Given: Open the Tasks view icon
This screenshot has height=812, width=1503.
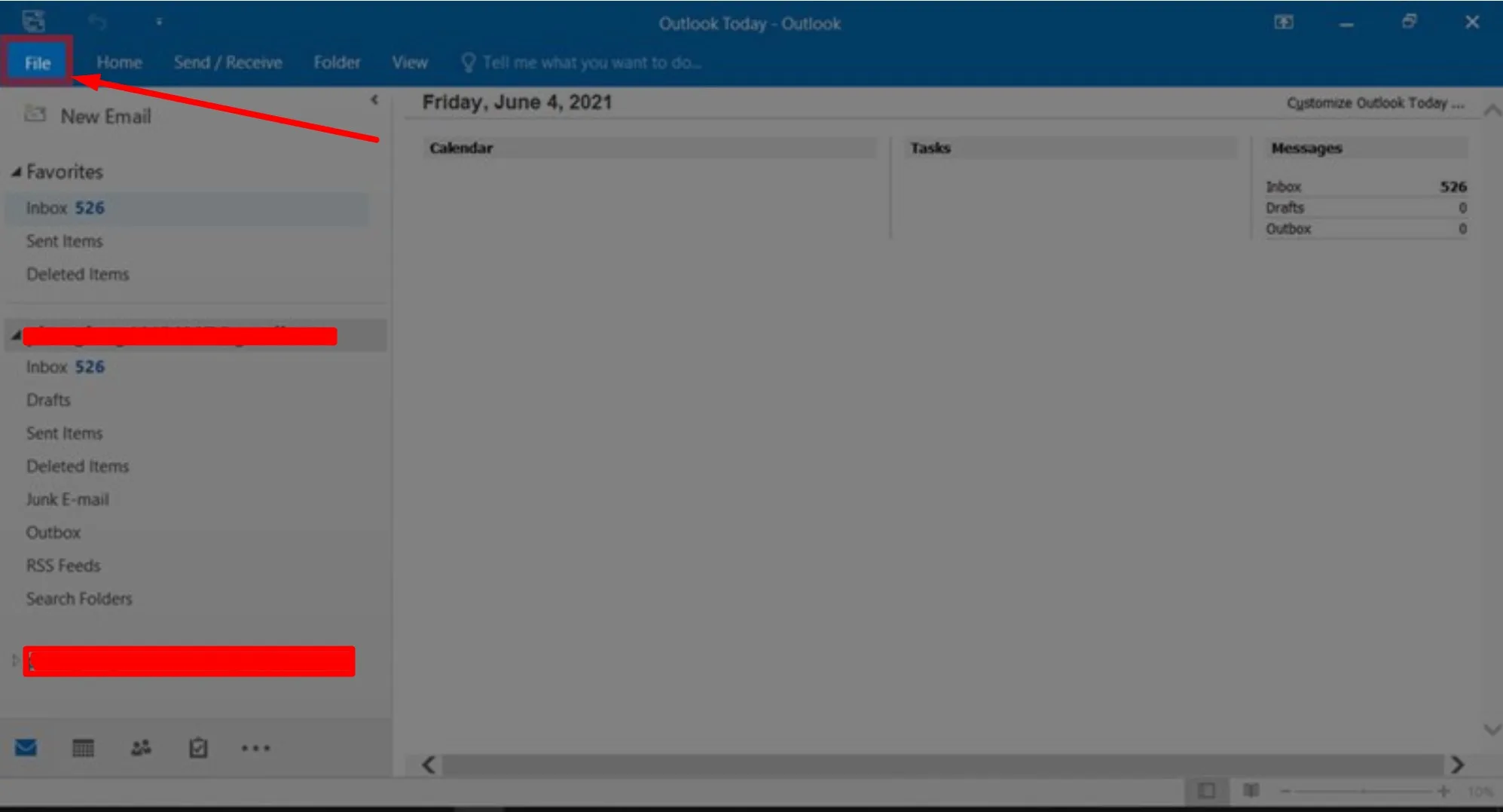Looking at the screenshot, I should [197, 747].
